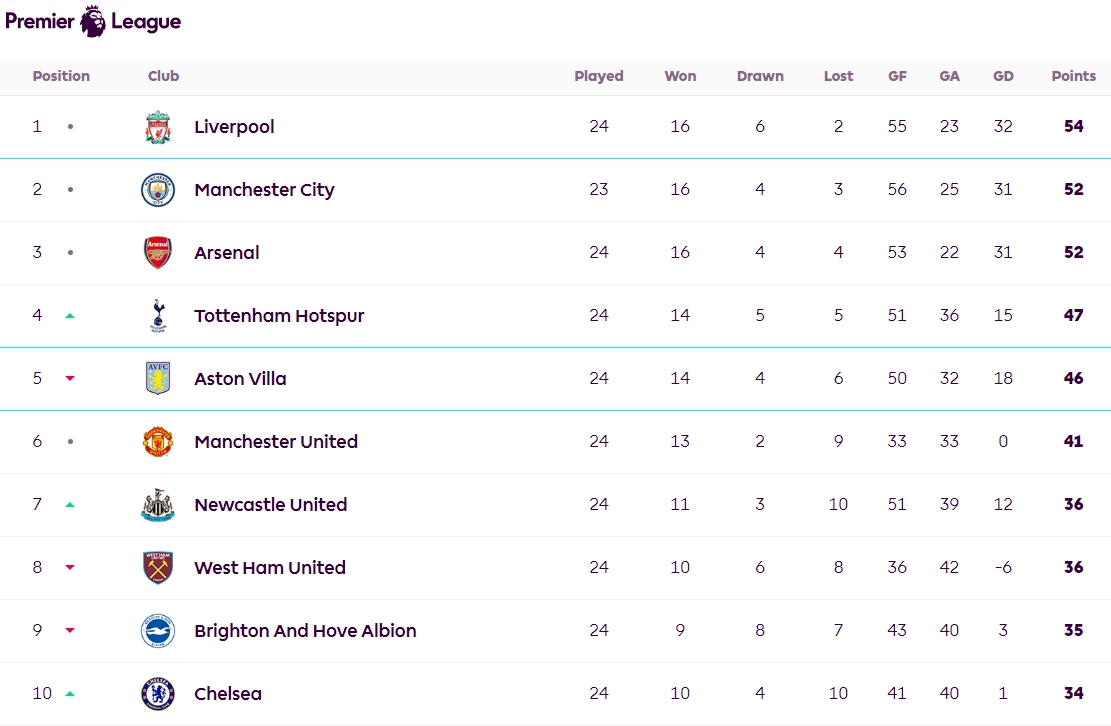1111x726 pixels.
Task: Click the Aston Villa badge
Action: 158,378
